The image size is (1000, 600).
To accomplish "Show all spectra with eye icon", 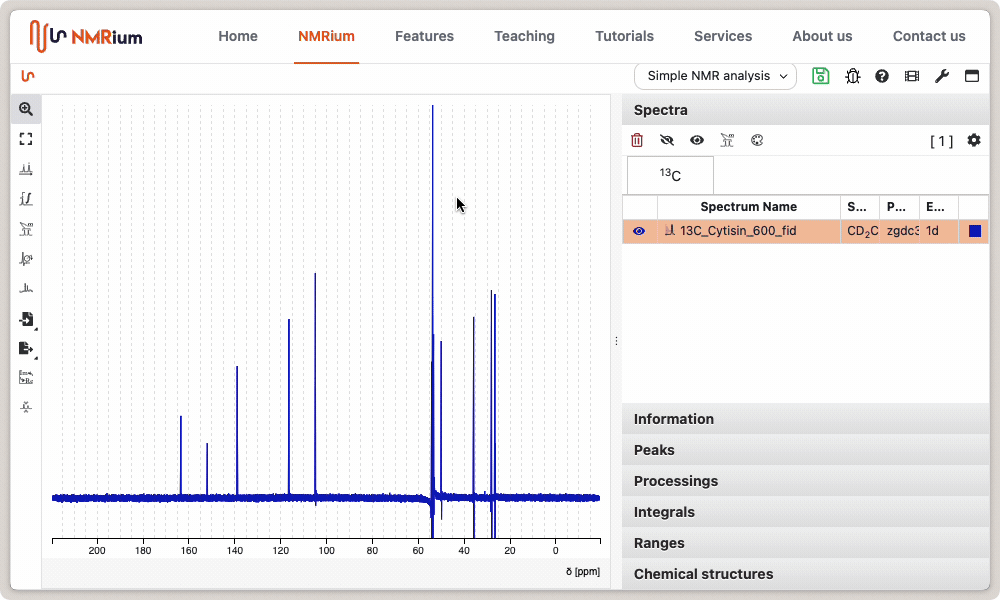I will coord(697,141).
